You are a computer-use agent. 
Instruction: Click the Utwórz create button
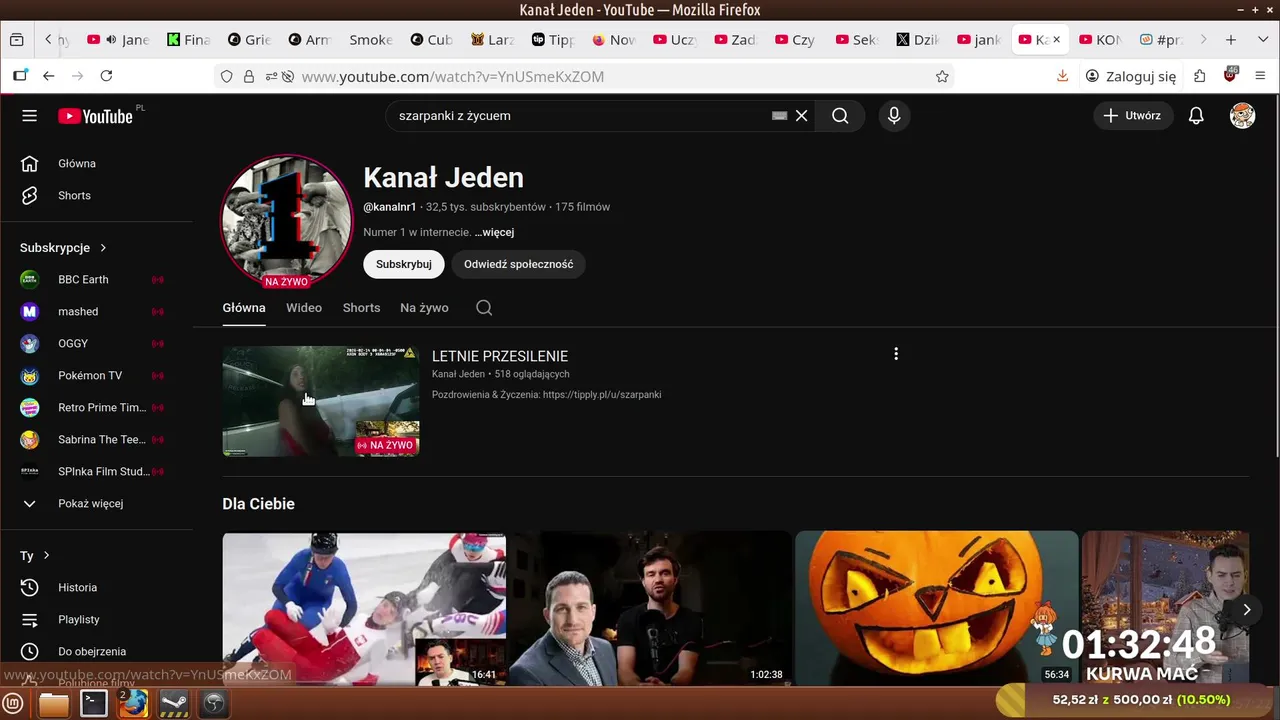tap(1133, 116)
